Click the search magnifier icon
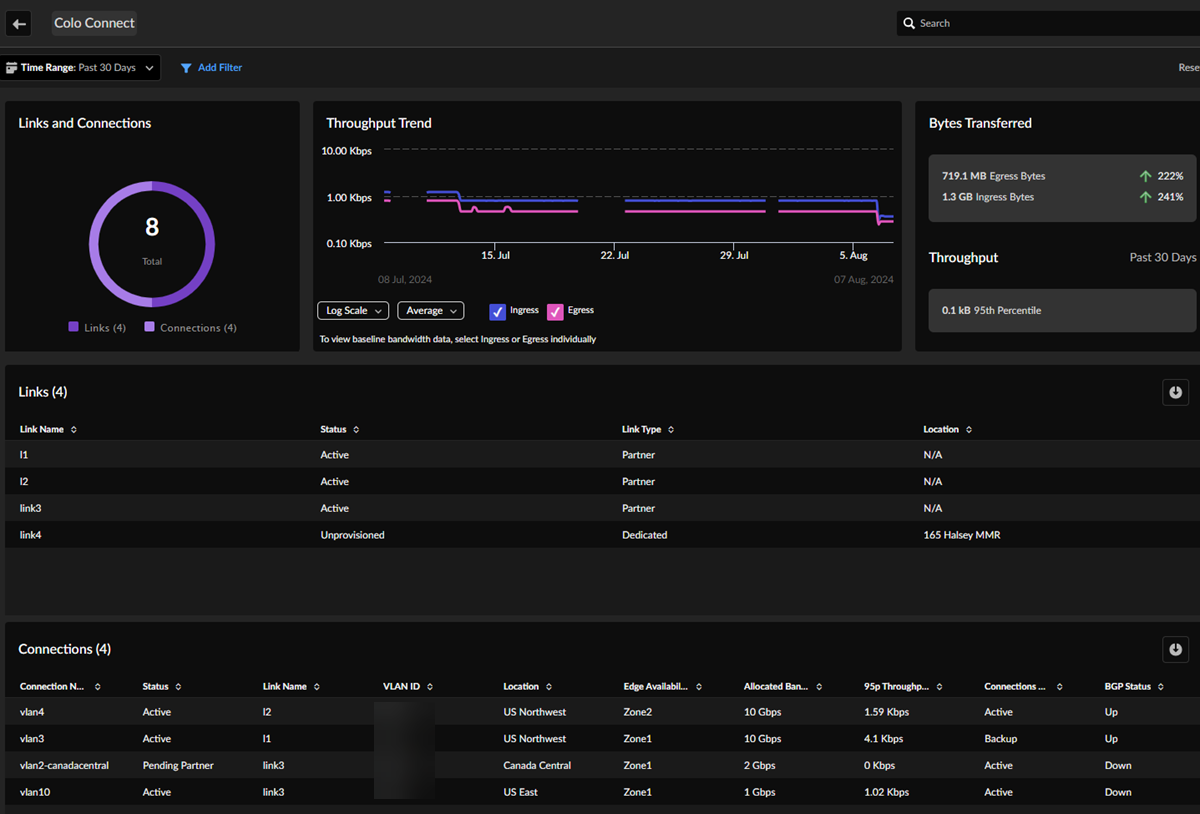Viewport: 1200px width, 814px height. tap(909, 23)
